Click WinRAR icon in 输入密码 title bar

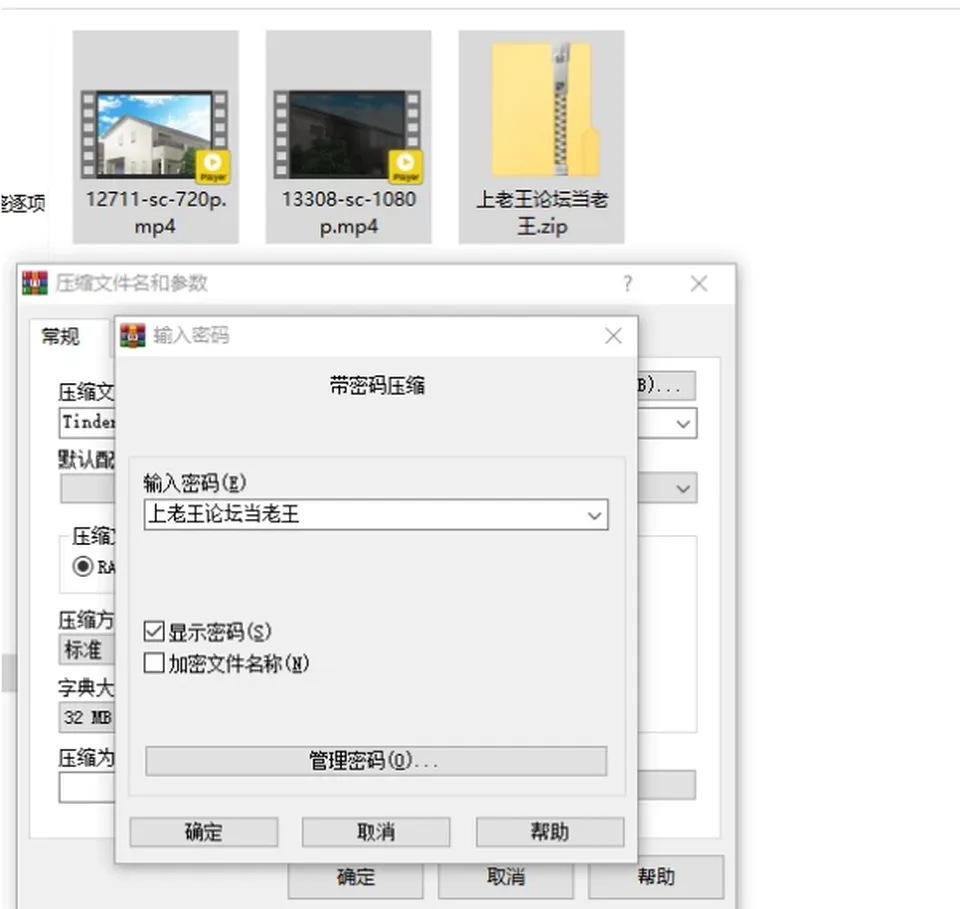(x=133, y=335)
